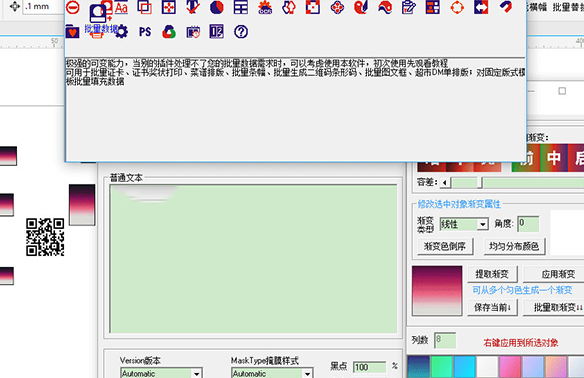Click the 容差 tolerance slider thumb
584x378 pixels.
tap(480, 183)
